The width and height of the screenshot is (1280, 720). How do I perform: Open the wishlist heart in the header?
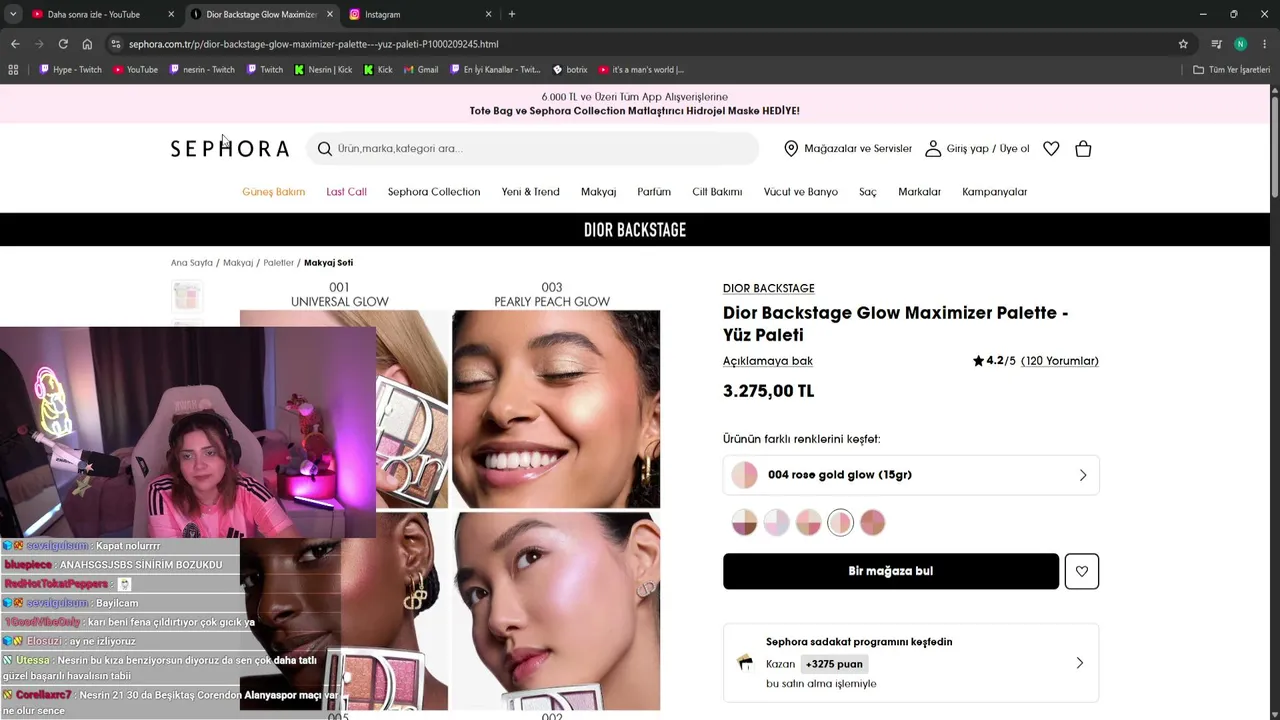click(x=1051, y=149)
